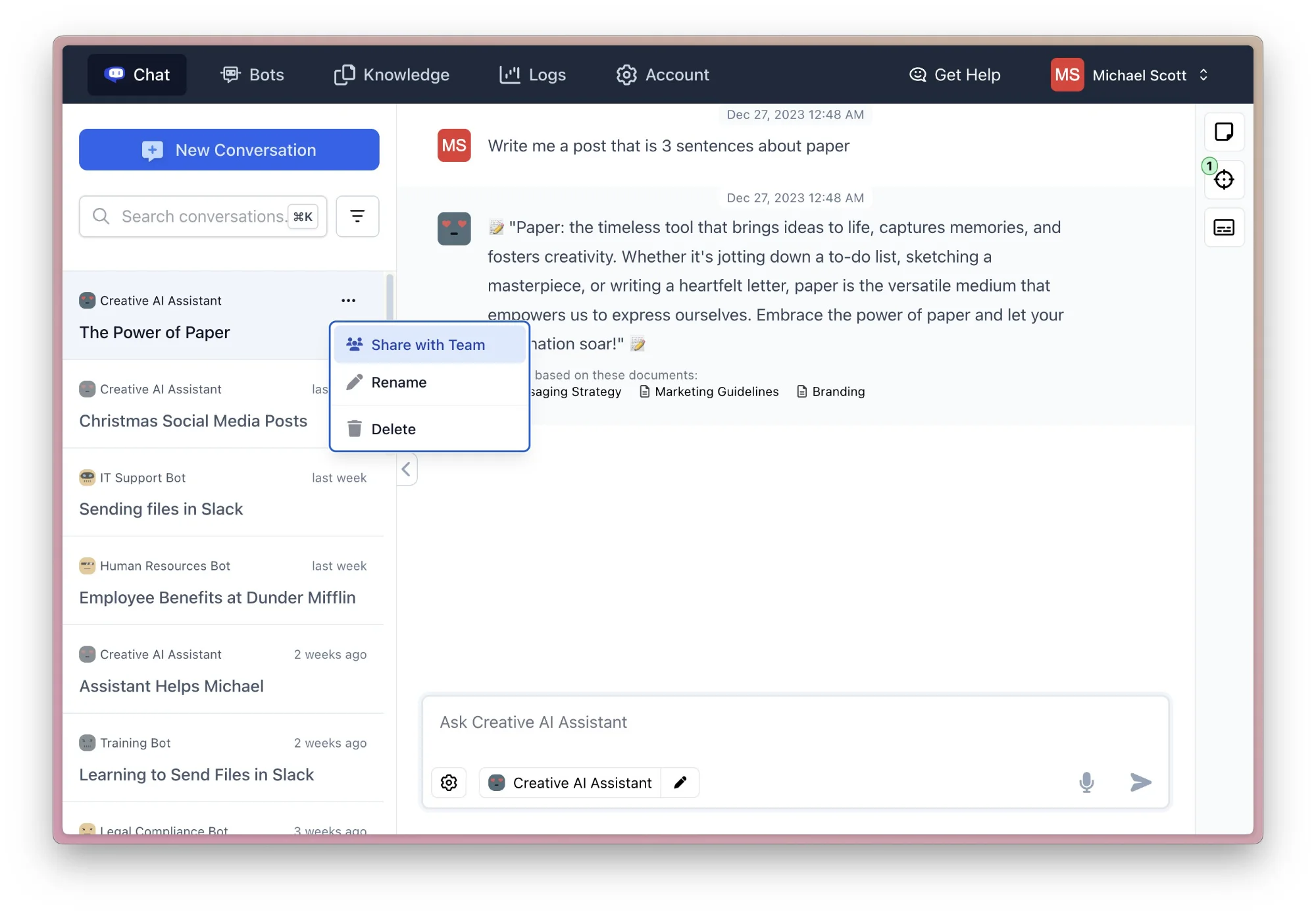Choose Delete in the context menu
The width and height of the screenshot is (1316, 914).
(x=430, y=429)
